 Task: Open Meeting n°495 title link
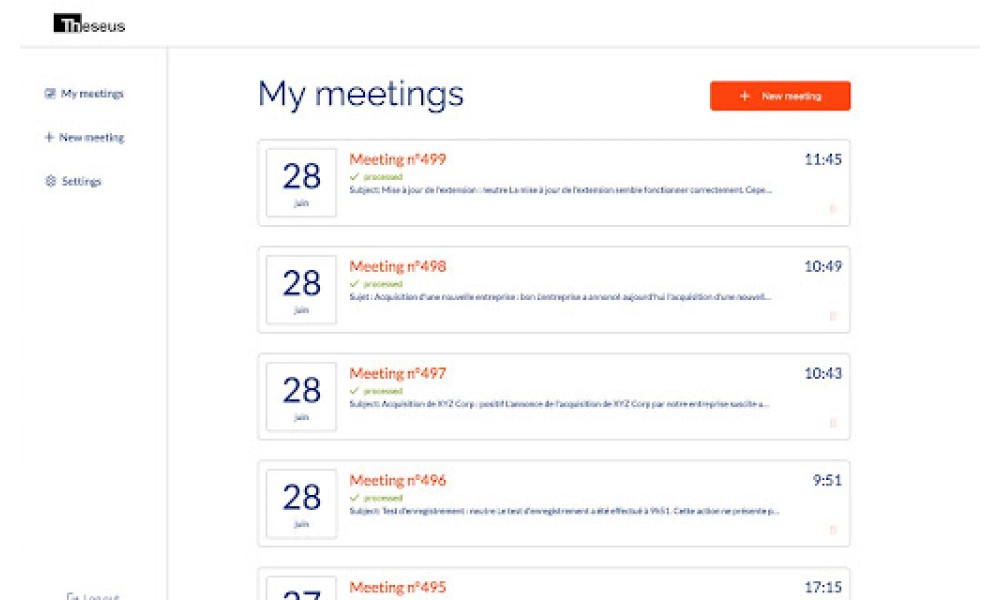397,587
